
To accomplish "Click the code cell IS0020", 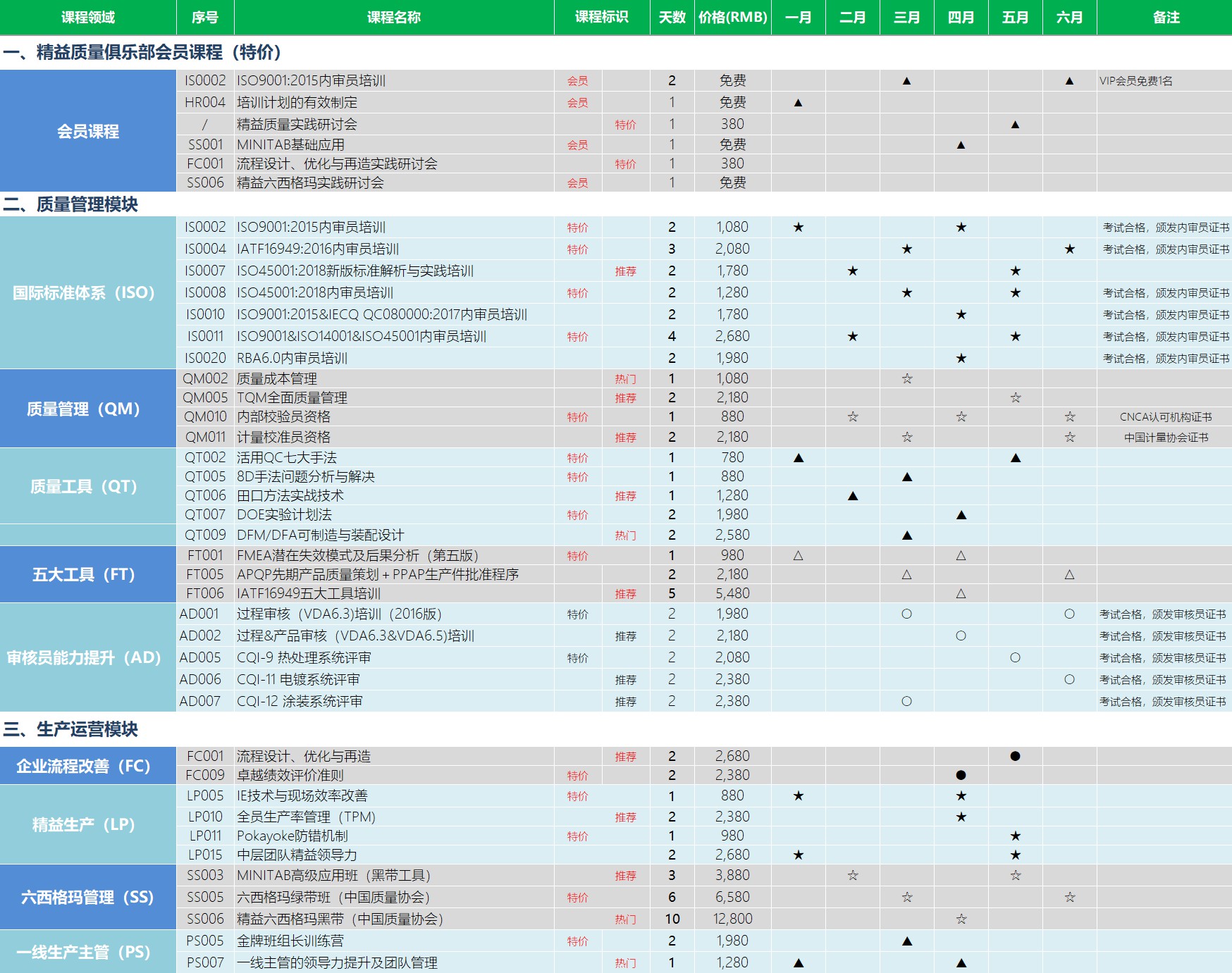I will [205, 358].
